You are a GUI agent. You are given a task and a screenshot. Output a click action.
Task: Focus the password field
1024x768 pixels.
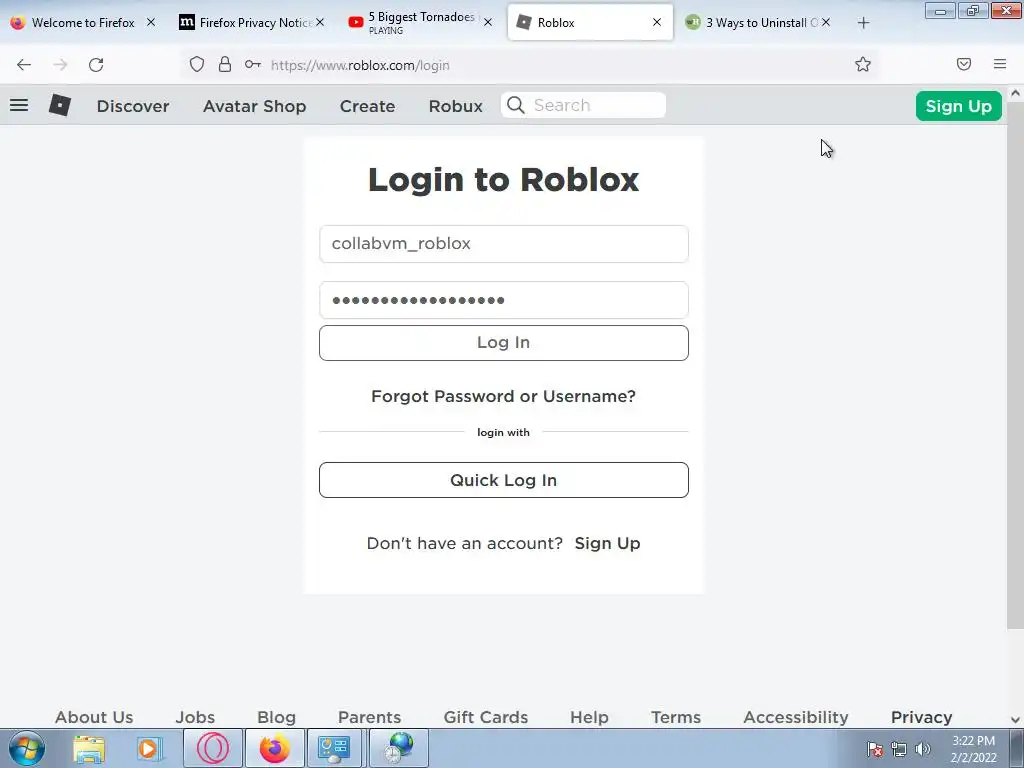(504, 300)
